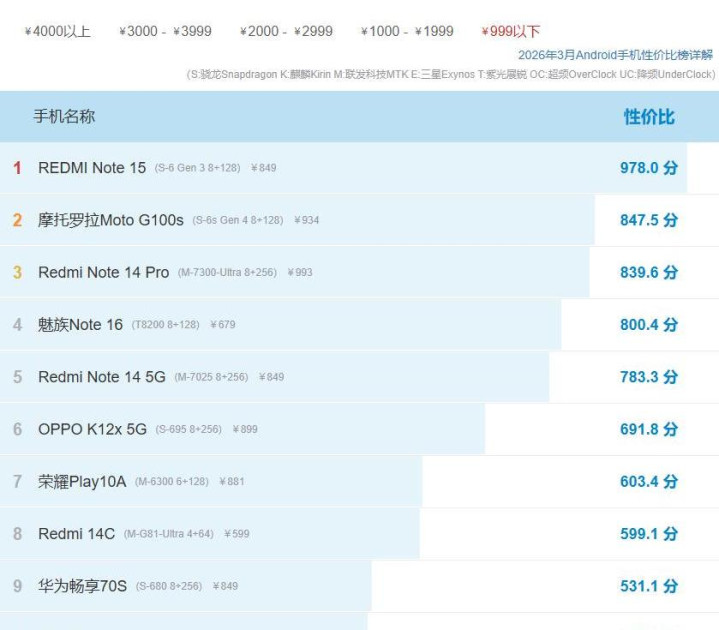The width and height of the screenshot is (719, 630).
Task: Click the 手机名称 column header
Action: click(64, 116)
